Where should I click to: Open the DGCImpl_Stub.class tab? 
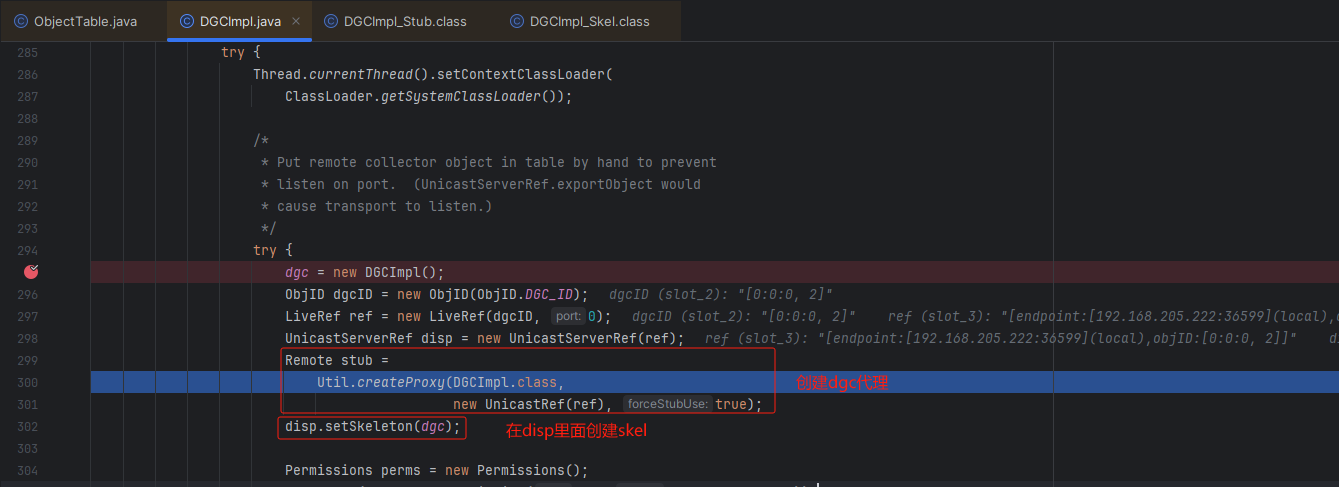(404, 21)
